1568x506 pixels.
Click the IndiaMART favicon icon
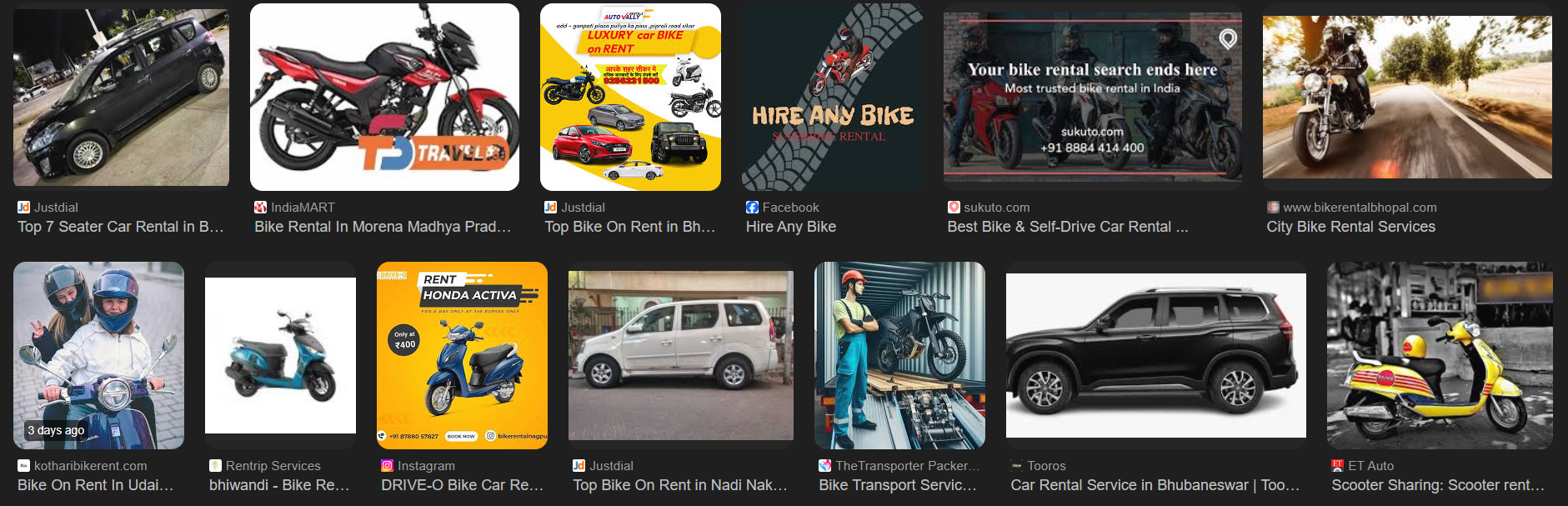coord(261,208)
